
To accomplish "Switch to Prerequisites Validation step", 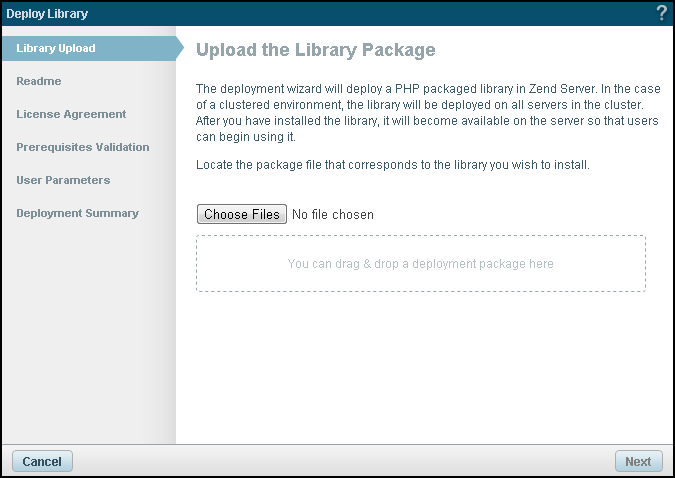I will click(83, 147).
